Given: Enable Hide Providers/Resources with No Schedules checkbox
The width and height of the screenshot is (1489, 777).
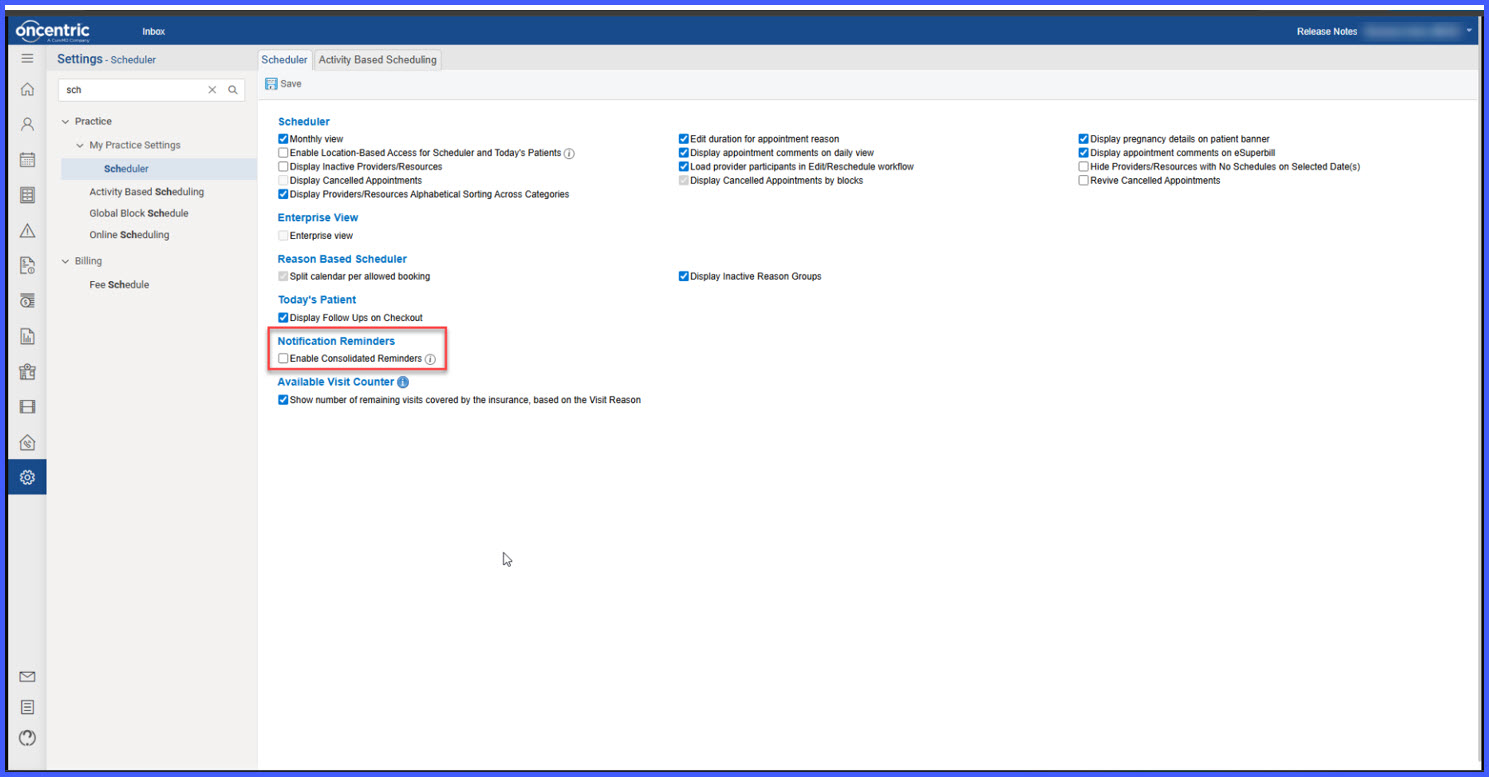Looking at the screenshot, I should point(1083,167).
